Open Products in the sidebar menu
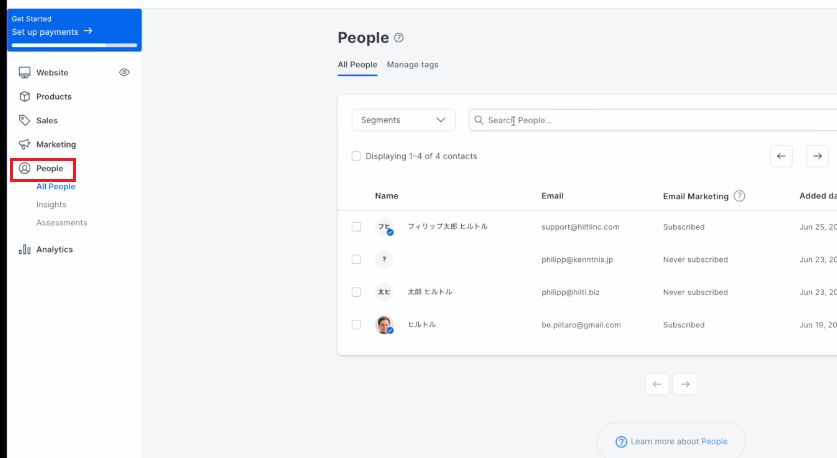Image resolution: width=837 pixels, height=458 pixels. click(53, 97)
